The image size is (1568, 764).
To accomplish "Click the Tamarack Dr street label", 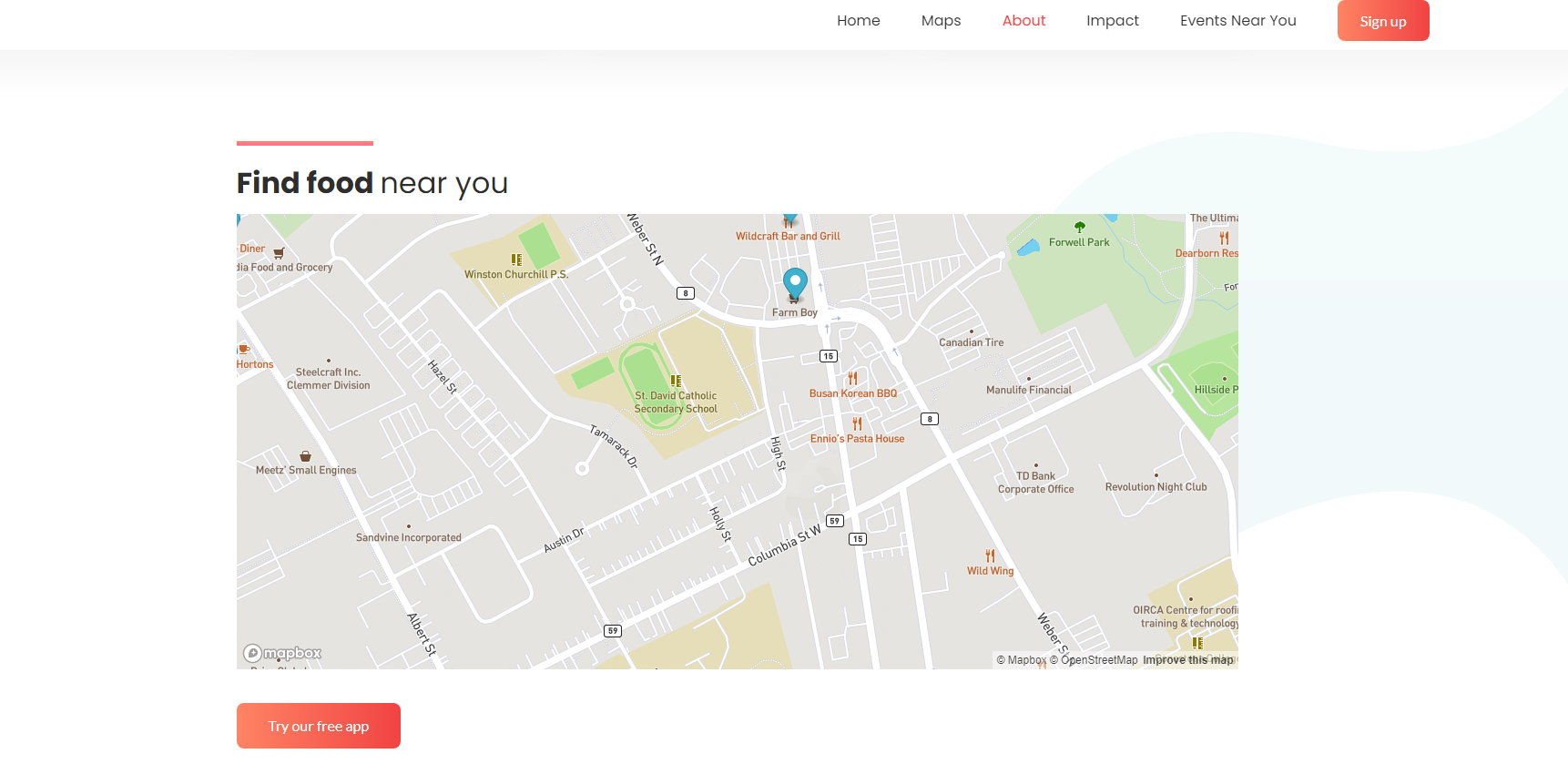I will 614,447.
